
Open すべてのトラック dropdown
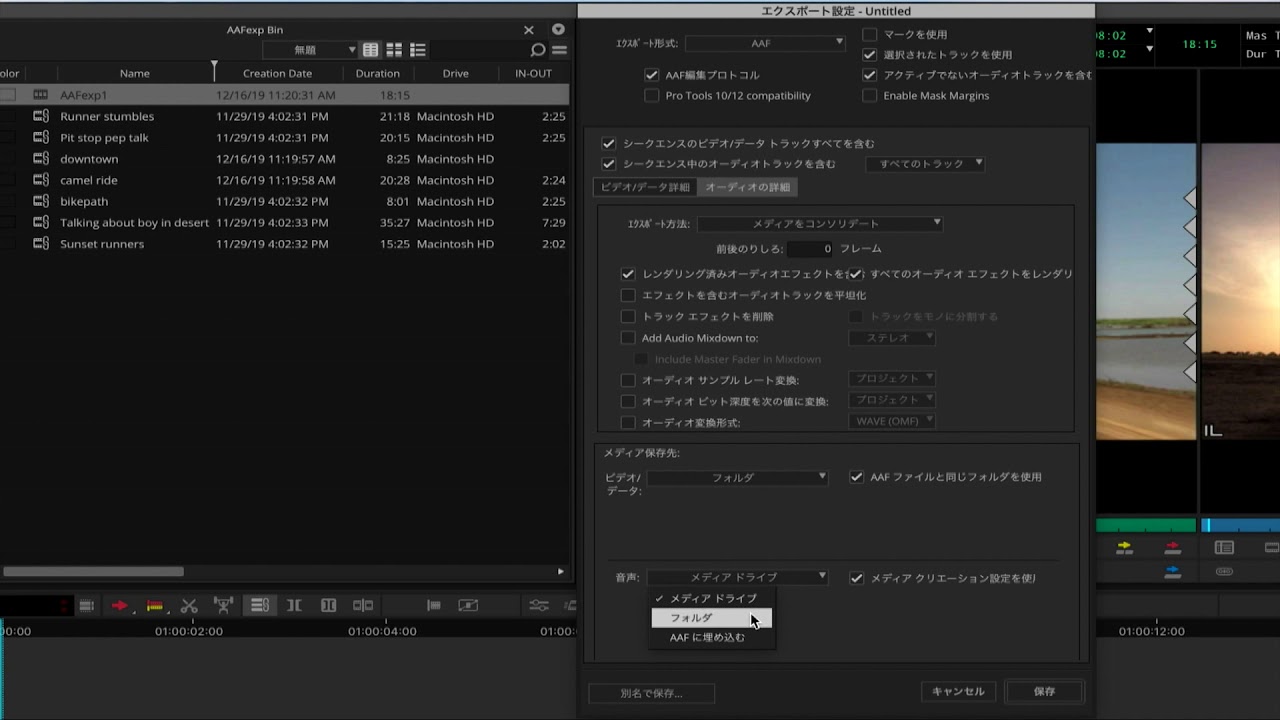click(926, 164)
